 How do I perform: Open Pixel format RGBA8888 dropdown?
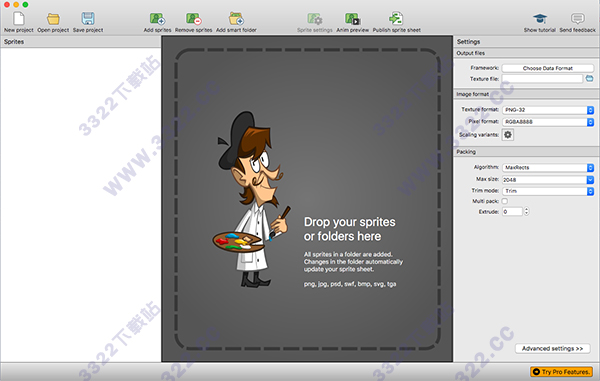[548, 122]
